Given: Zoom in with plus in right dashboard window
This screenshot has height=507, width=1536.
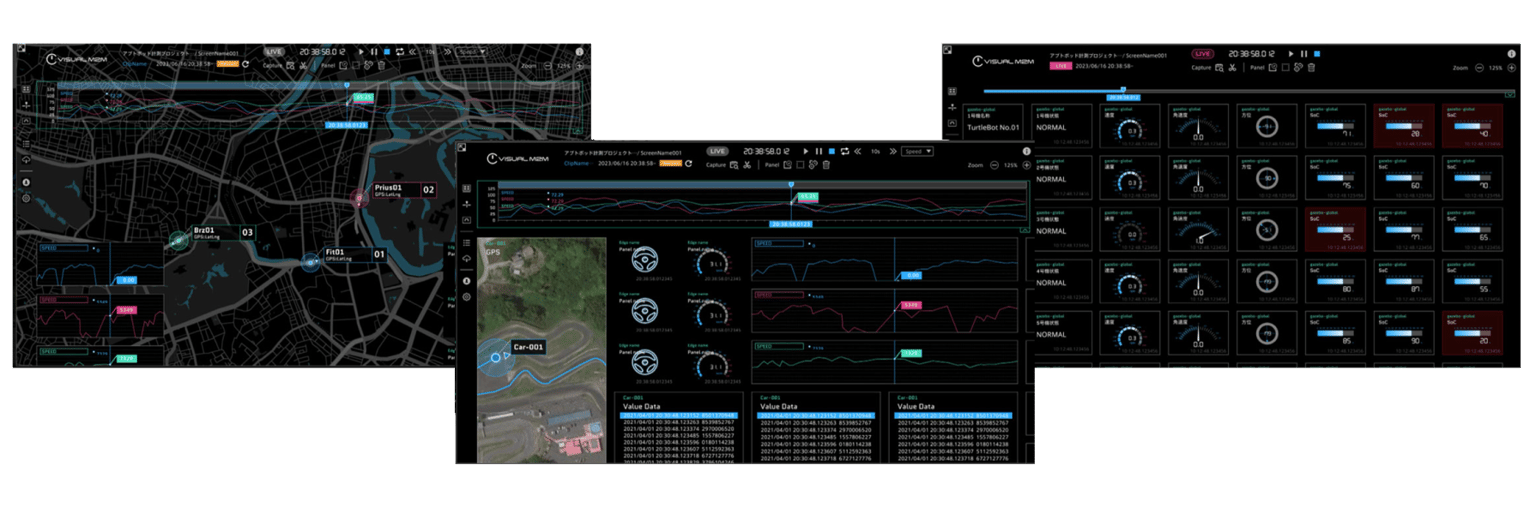Looking at the screenshot, I should [x=1511, y=67].
